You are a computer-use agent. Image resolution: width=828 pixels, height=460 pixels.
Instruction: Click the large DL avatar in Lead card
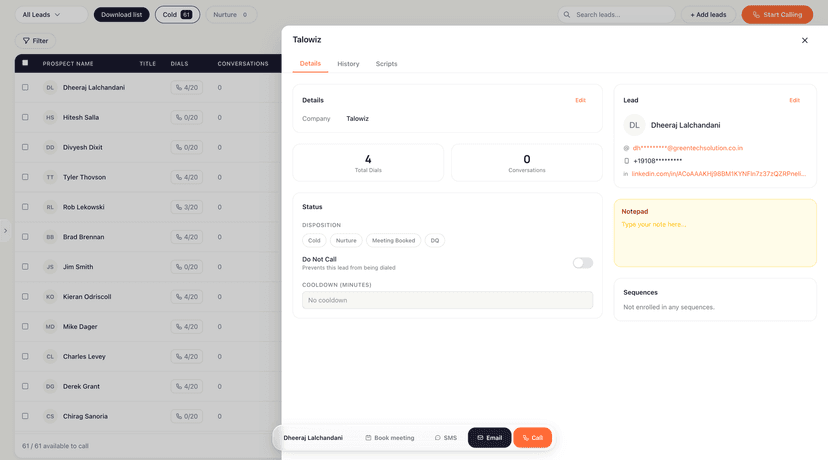[634, 125]
